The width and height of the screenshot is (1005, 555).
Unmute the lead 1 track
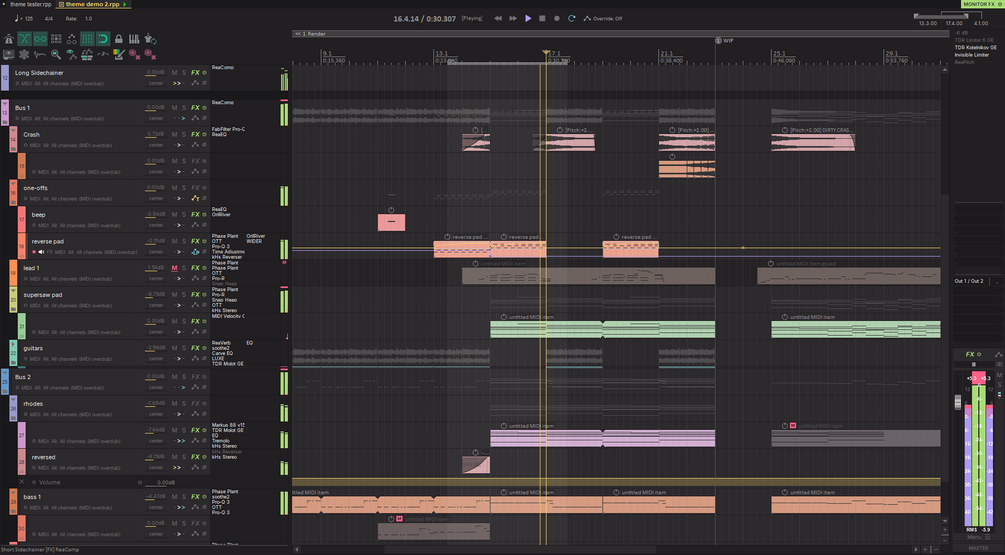click(x=174, y=268)
